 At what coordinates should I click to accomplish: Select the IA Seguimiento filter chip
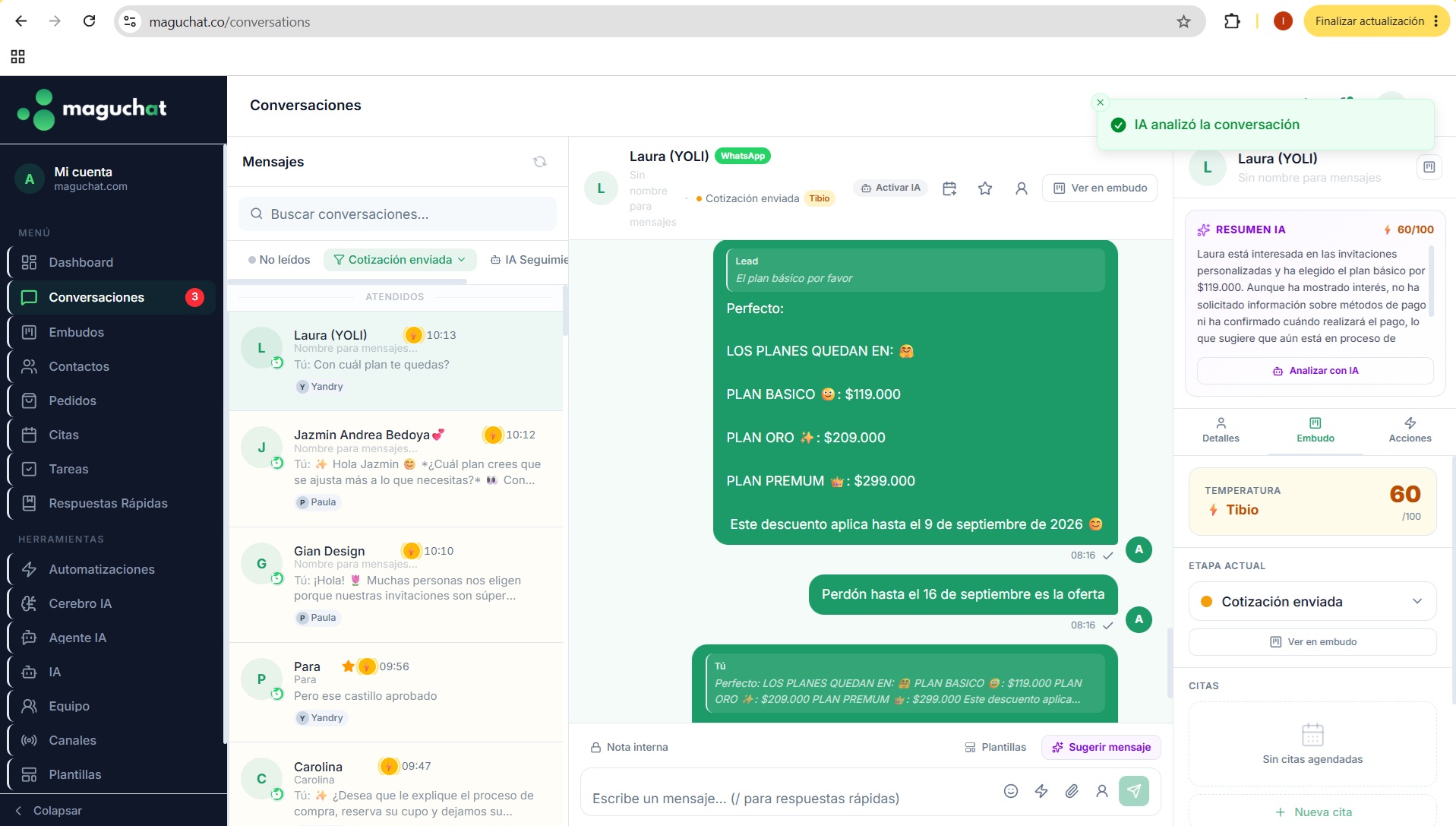[529, 260]
